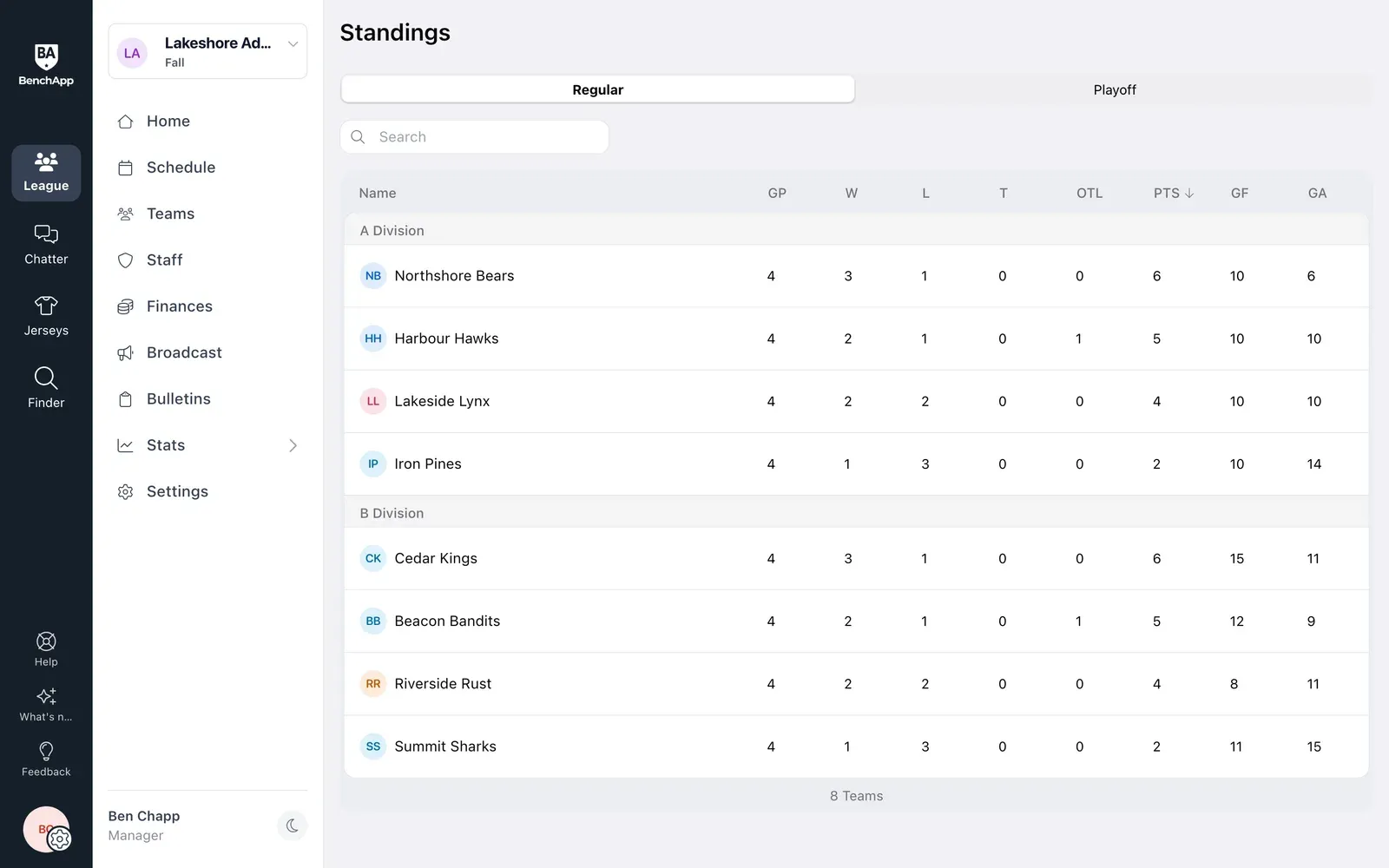1389x868 pixels.
Task: Open the Lakeside Lynx row
Action: click(856, 401)
